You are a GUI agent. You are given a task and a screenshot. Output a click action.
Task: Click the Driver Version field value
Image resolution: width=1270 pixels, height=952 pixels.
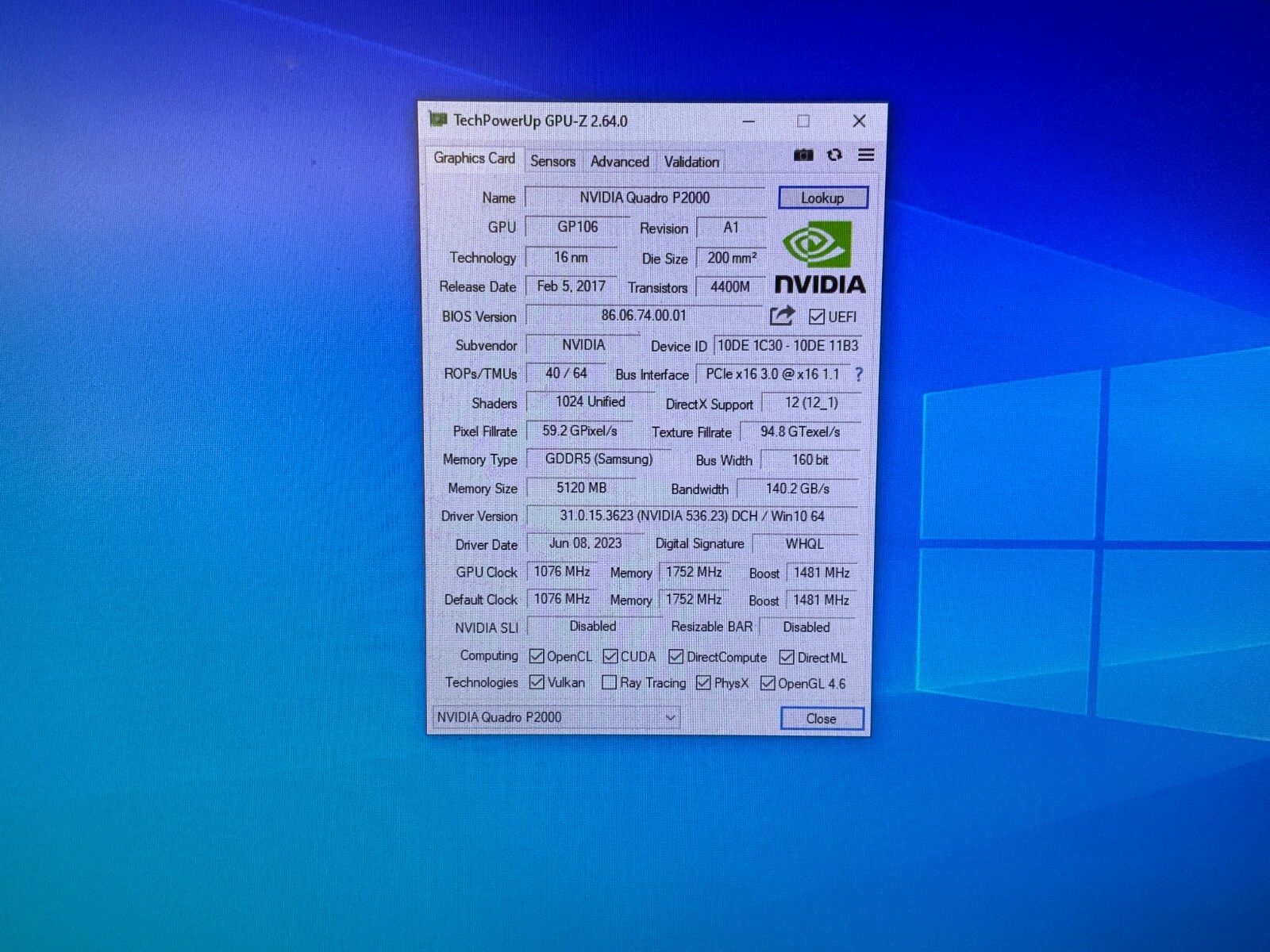pos(692,516)
